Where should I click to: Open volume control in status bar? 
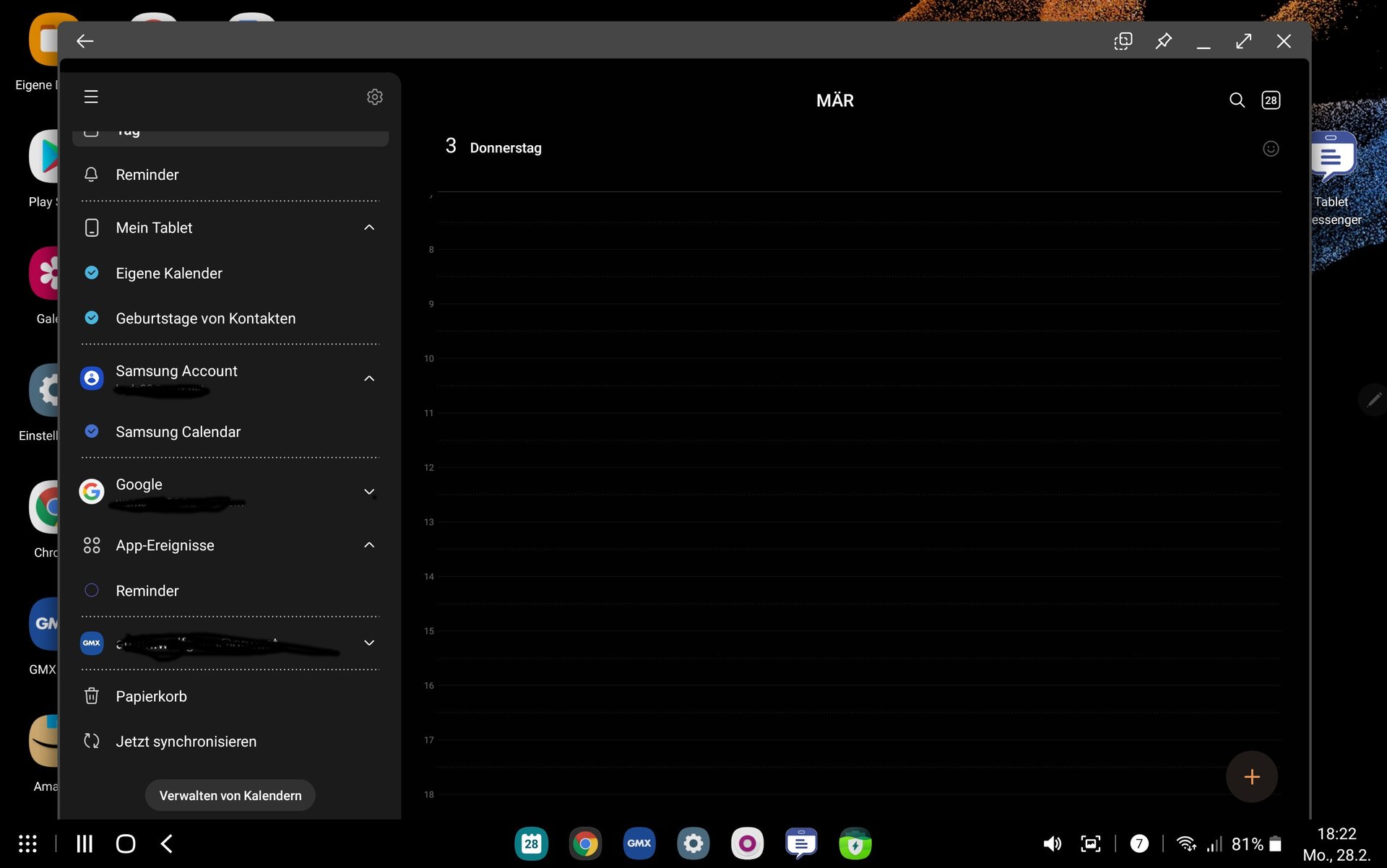pyautogui.click(x=1053, y=843)
